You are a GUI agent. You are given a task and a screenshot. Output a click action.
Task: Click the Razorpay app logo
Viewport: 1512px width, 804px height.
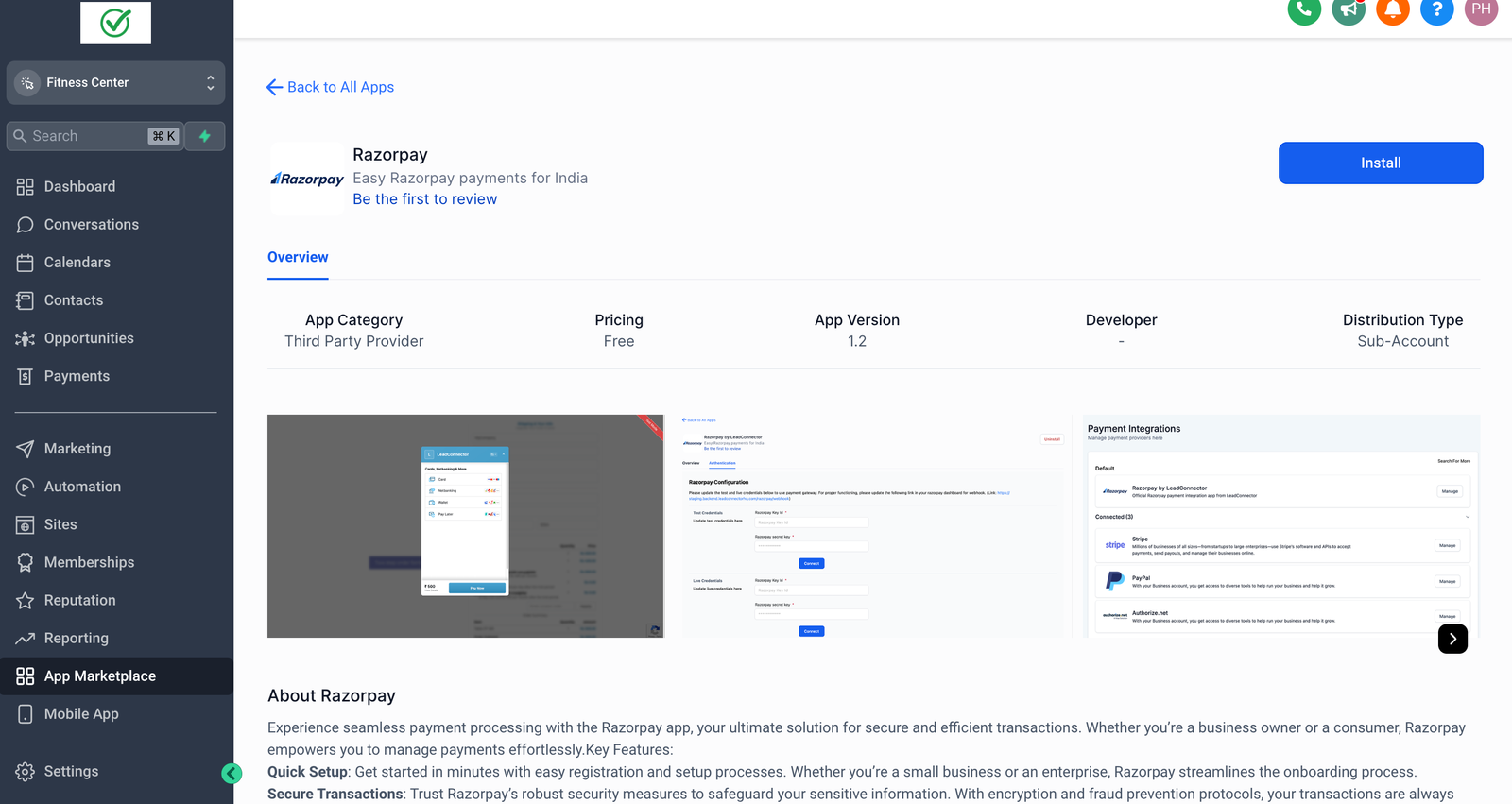point(307,179)
